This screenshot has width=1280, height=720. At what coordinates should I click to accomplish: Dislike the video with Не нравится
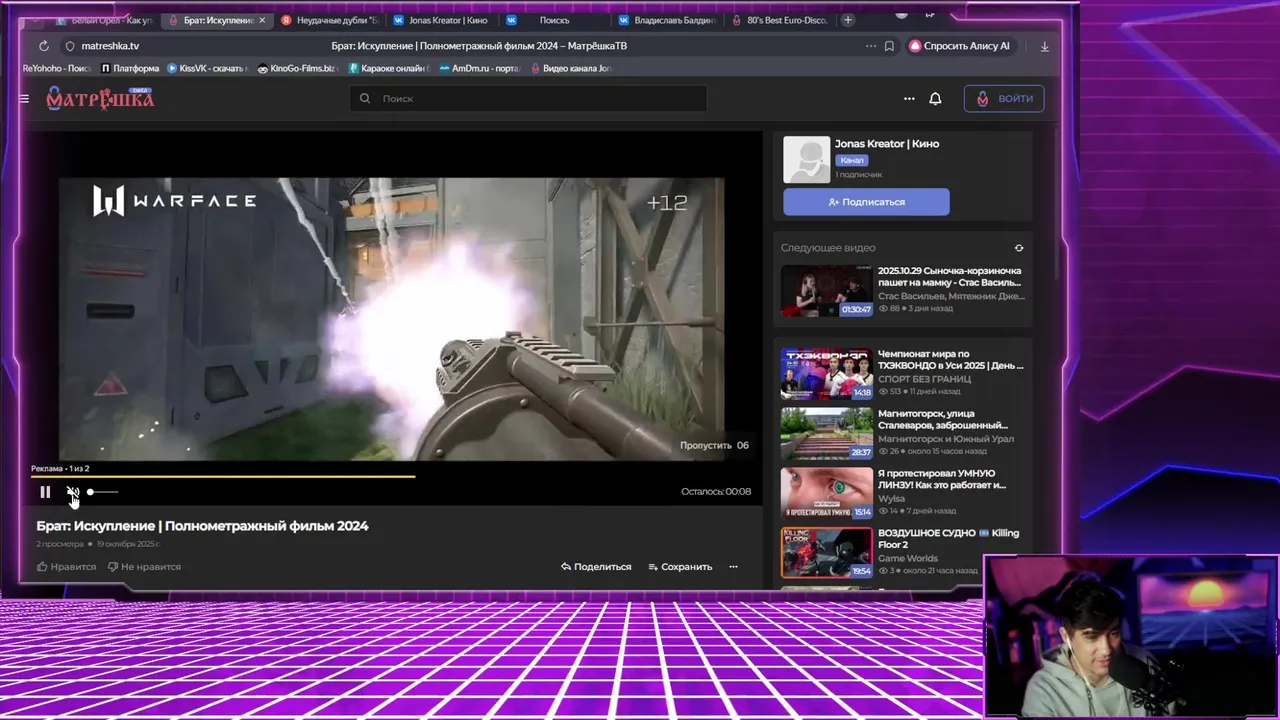click(145, 567)
